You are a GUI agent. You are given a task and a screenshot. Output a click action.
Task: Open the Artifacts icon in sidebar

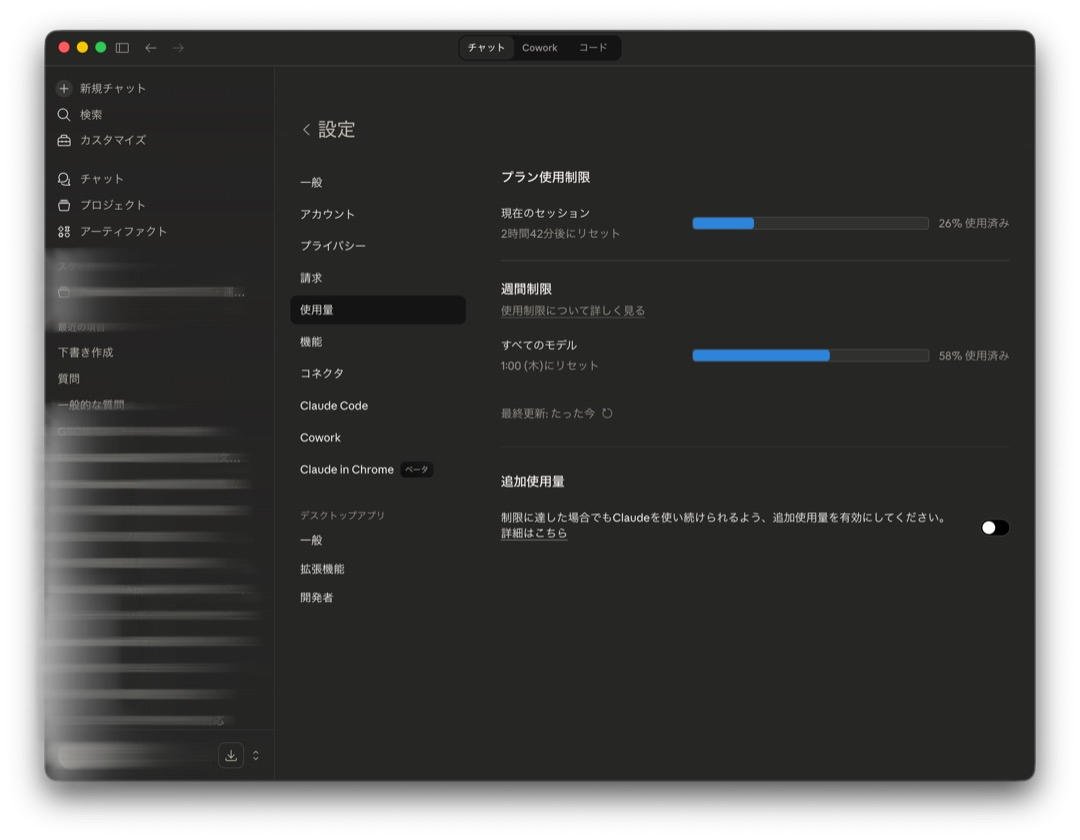64,231
